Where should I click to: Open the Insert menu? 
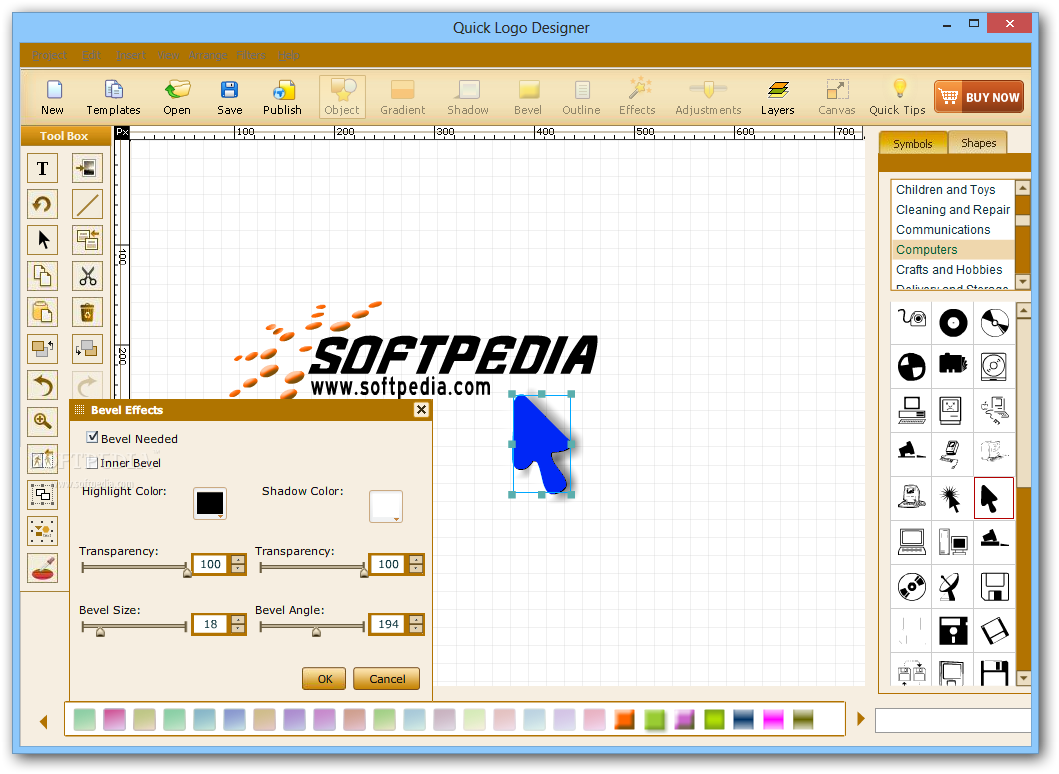[130, 55]
